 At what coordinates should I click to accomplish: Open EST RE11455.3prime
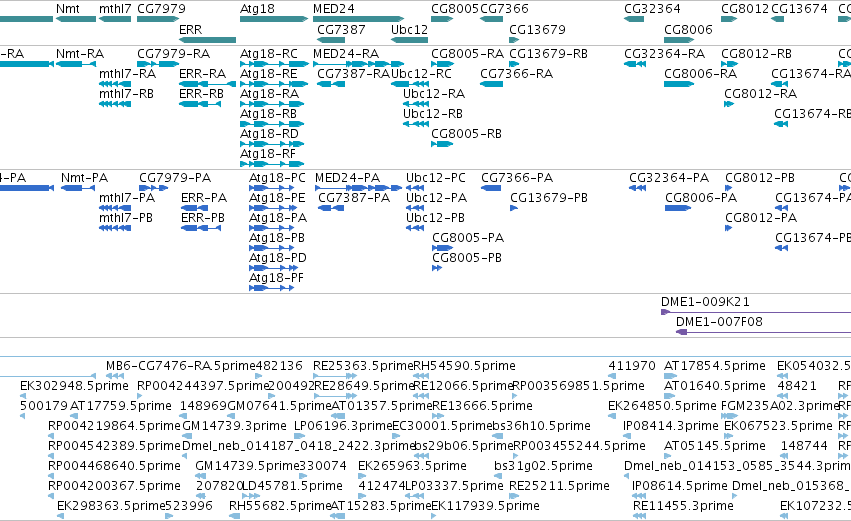click(x=683, y=506)
